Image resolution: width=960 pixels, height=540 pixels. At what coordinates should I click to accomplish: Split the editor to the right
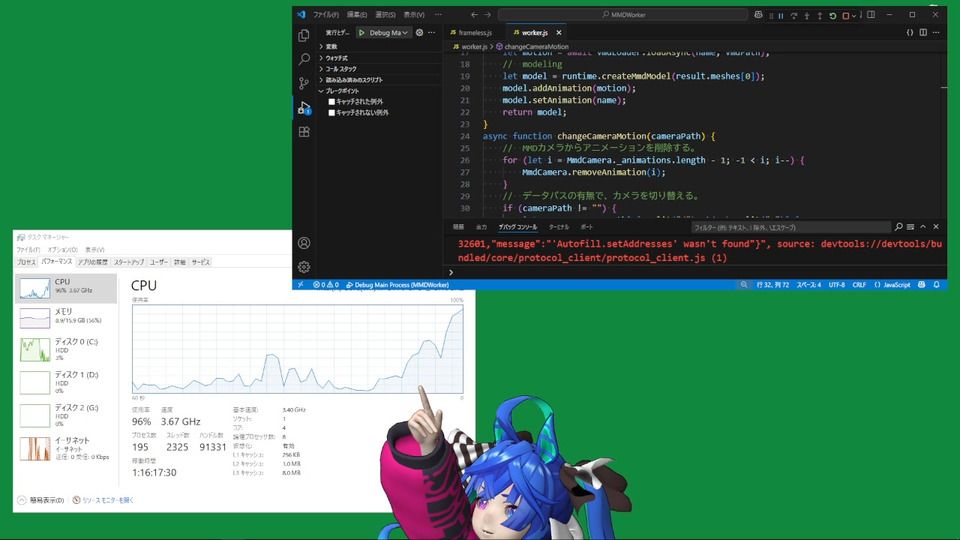pyautogui.click(x=923, y=32)
